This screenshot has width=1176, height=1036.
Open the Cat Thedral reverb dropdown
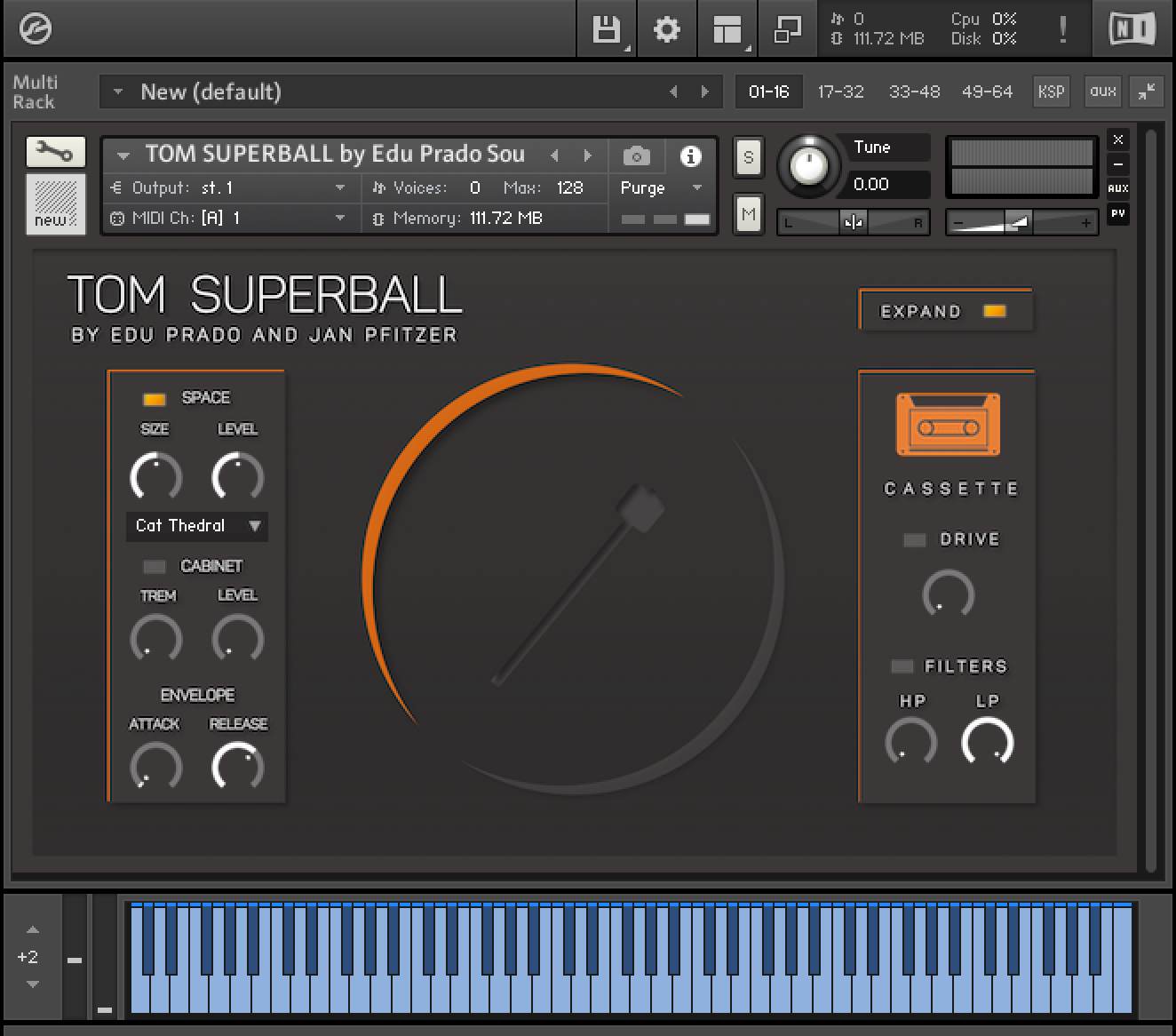coord(197,526)
